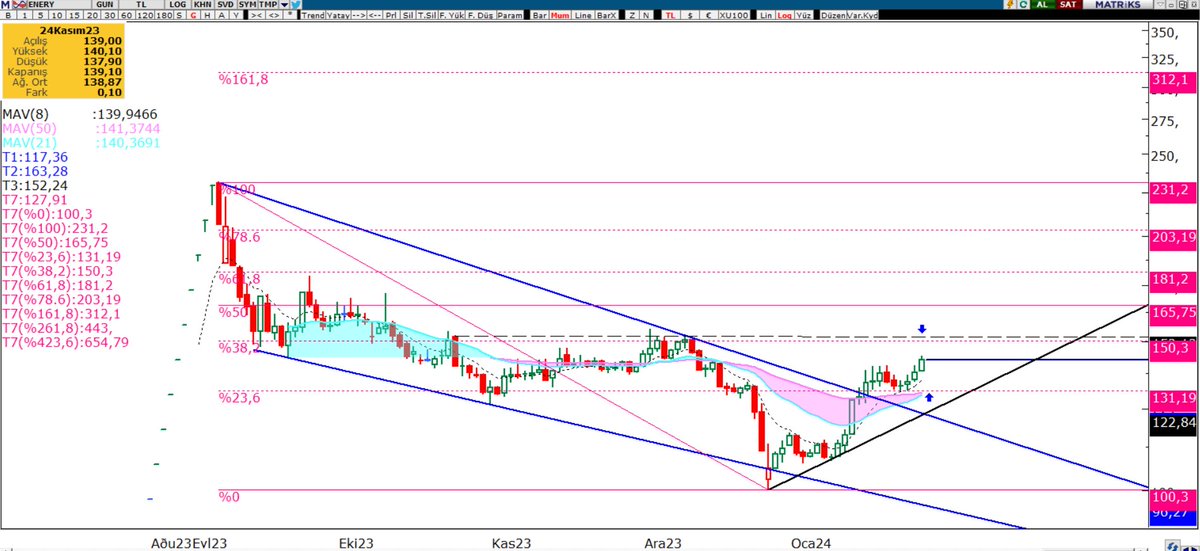Select the 60-minute period button
Viewport: 1200px width, 551px height.
[127, 16]
